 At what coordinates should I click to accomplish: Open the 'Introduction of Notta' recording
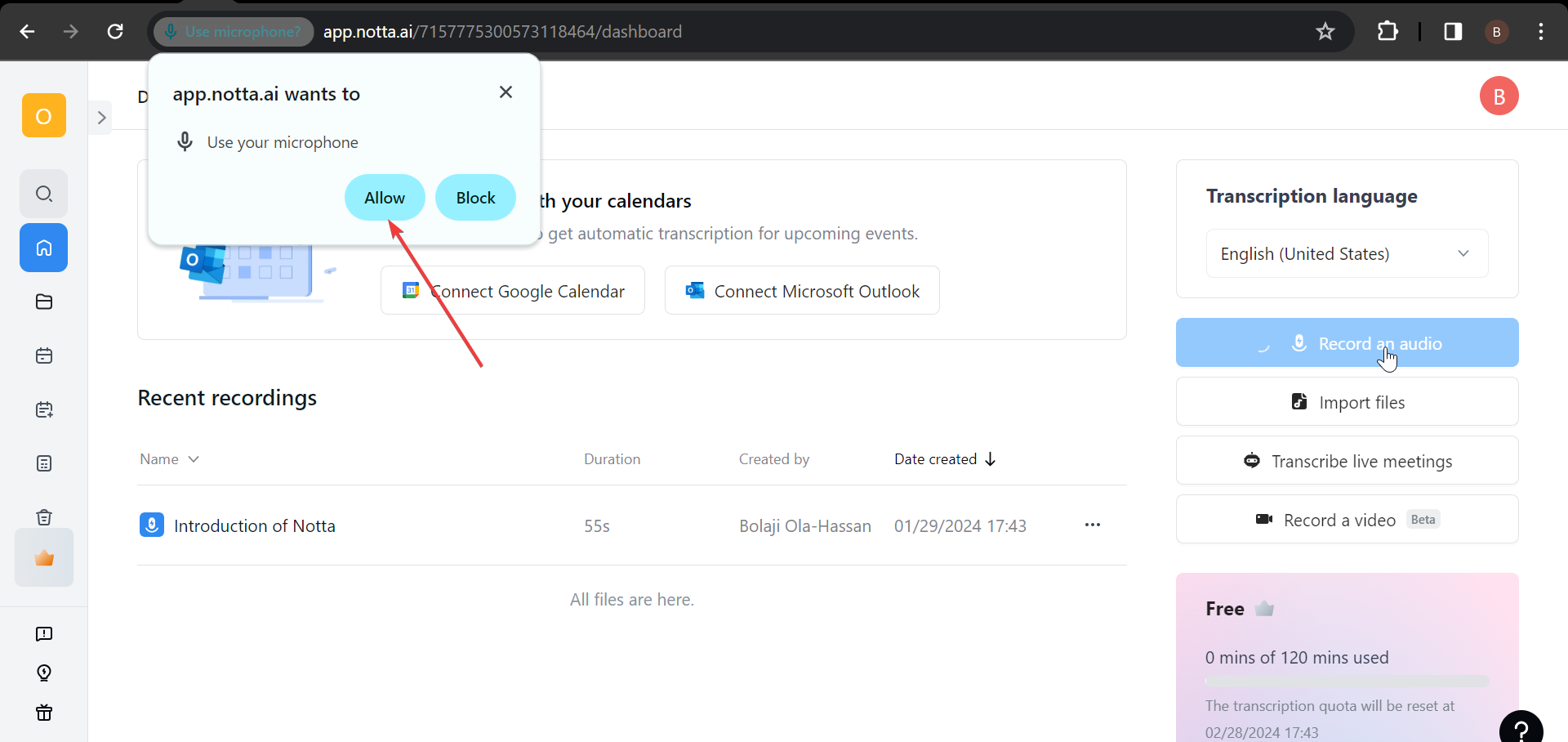click(x=255, y=525)
